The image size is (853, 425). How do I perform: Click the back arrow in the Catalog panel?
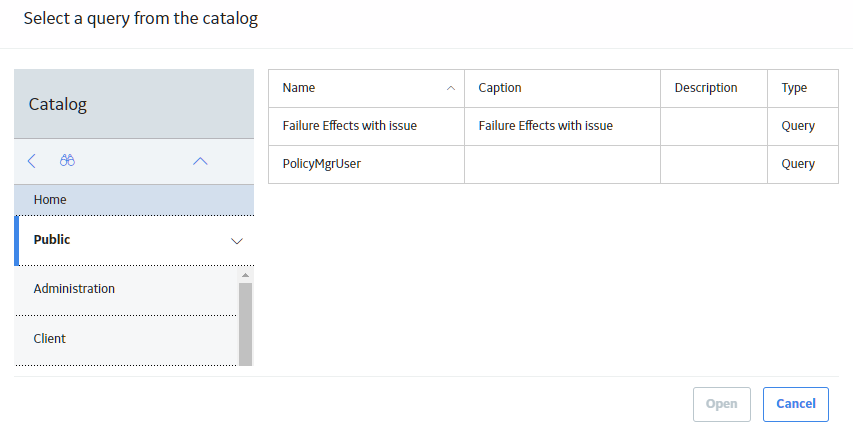(x=32, y=161)
